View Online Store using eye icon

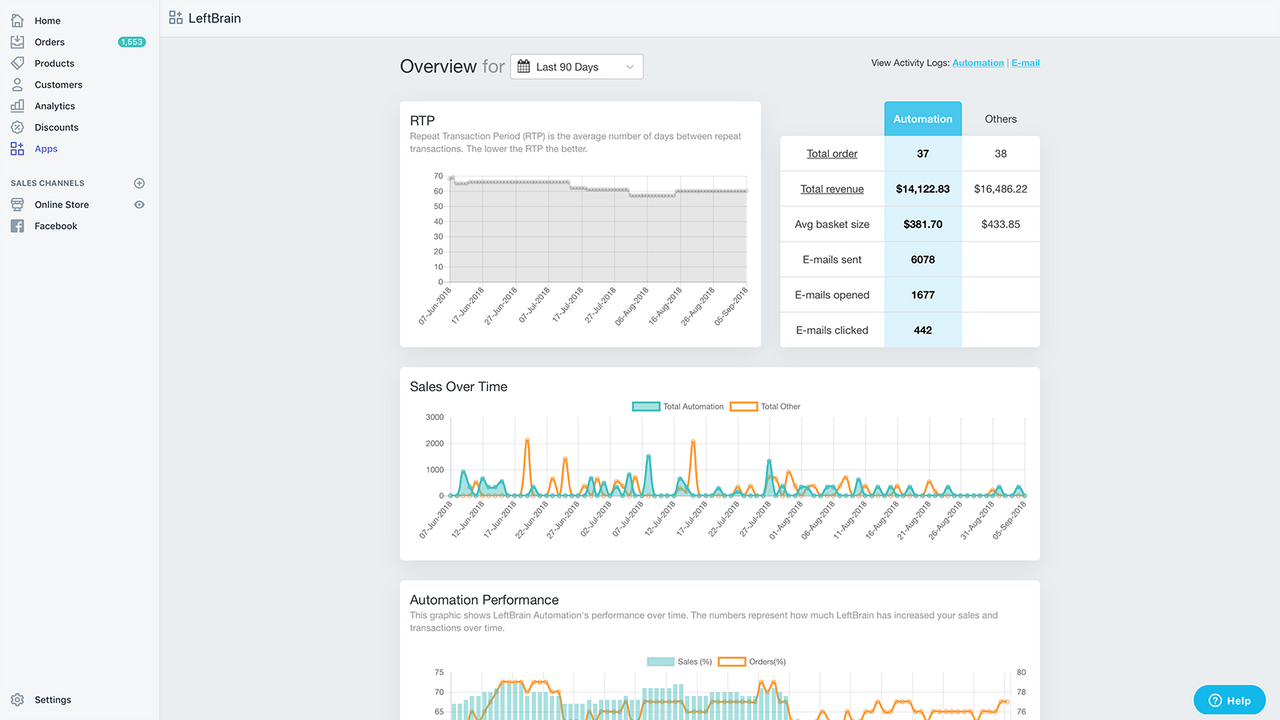pyautogui.click(x=139, y=205)
